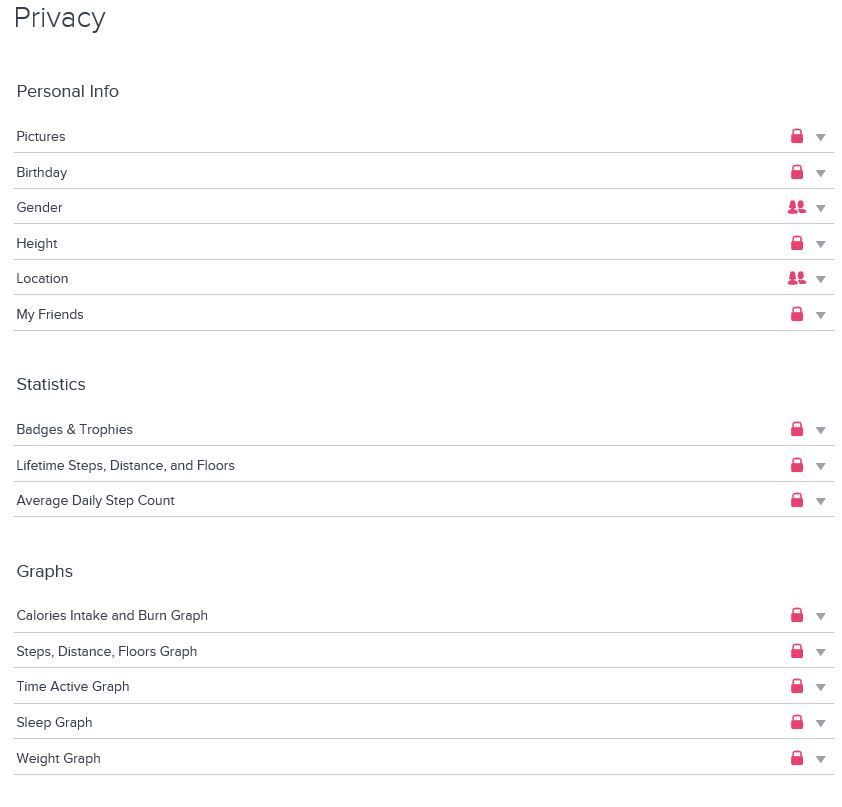
Task: Expand the Gender privacy dropdown arrow
Action: [x=821, y=208]
